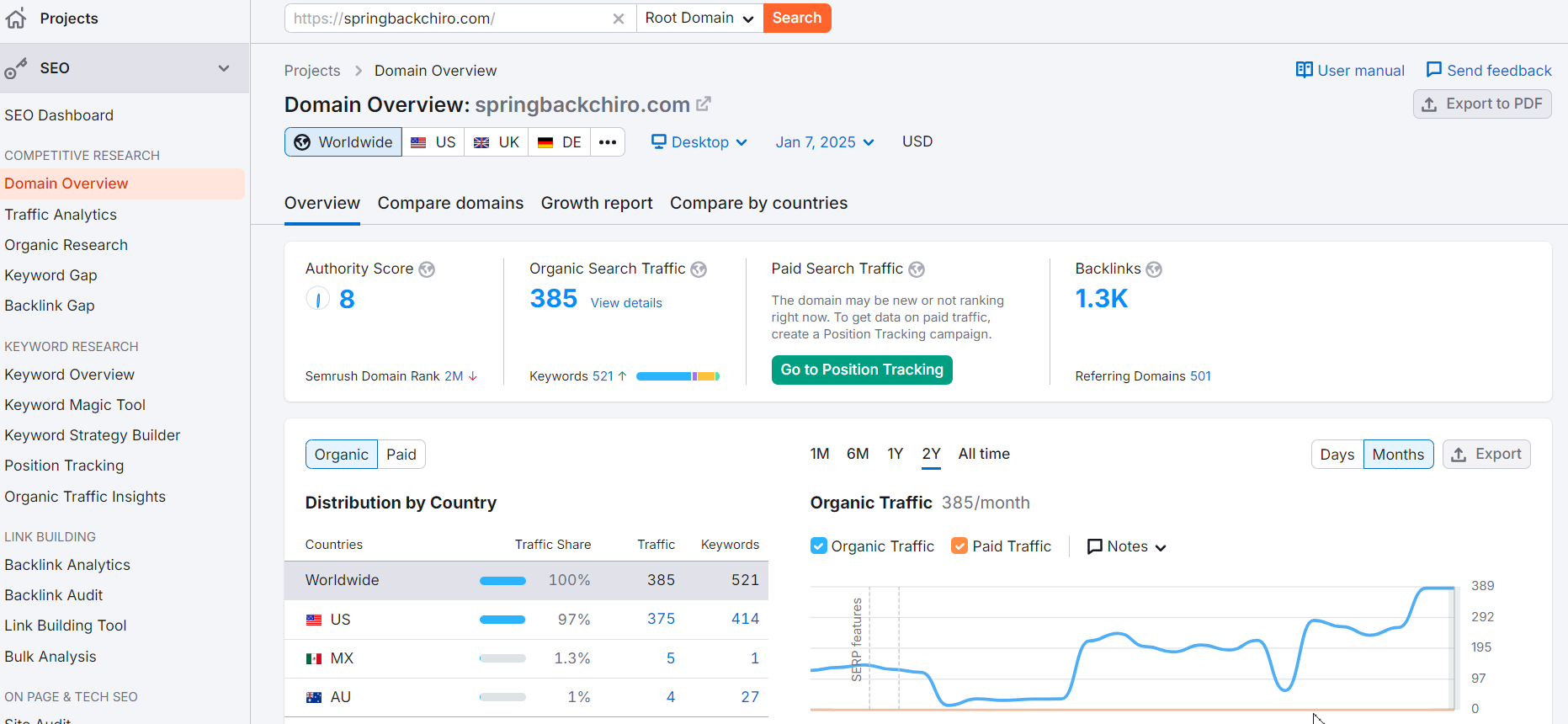Open the Root Domain dropdown
This screenshot has height=724, width=1568.
click(699, 19)
